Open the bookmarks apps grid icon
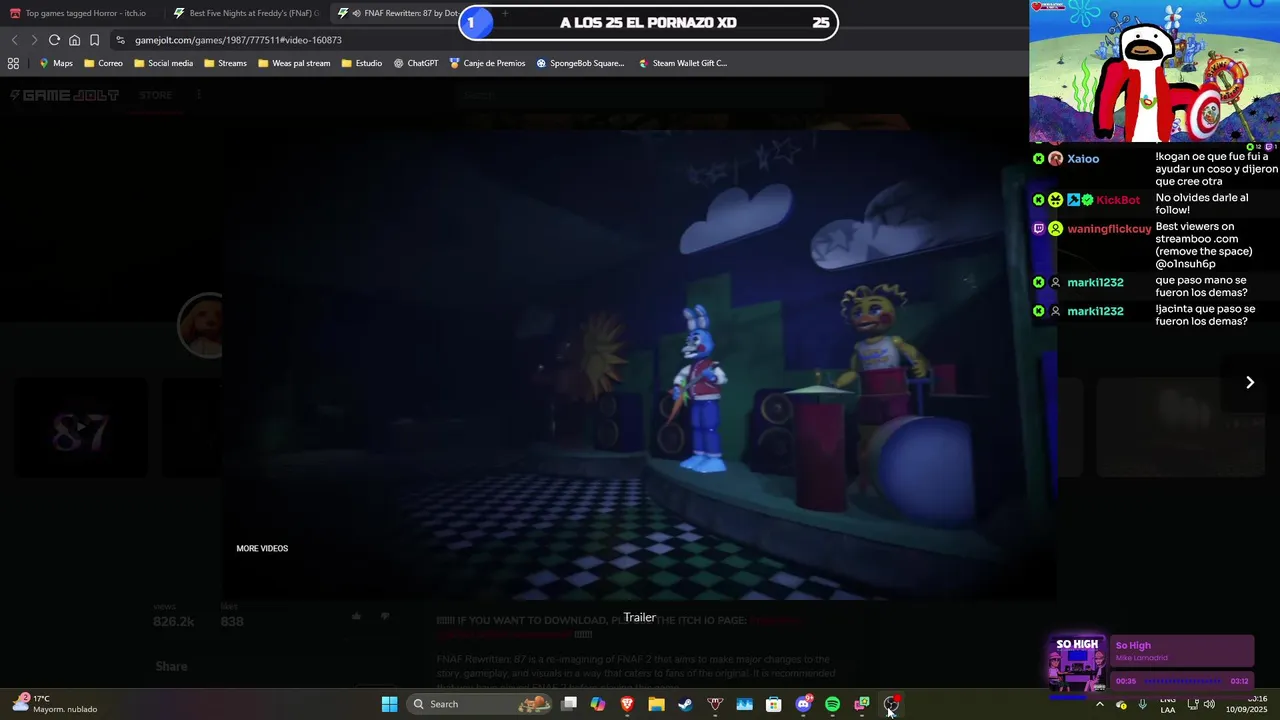 coord(13,63)
